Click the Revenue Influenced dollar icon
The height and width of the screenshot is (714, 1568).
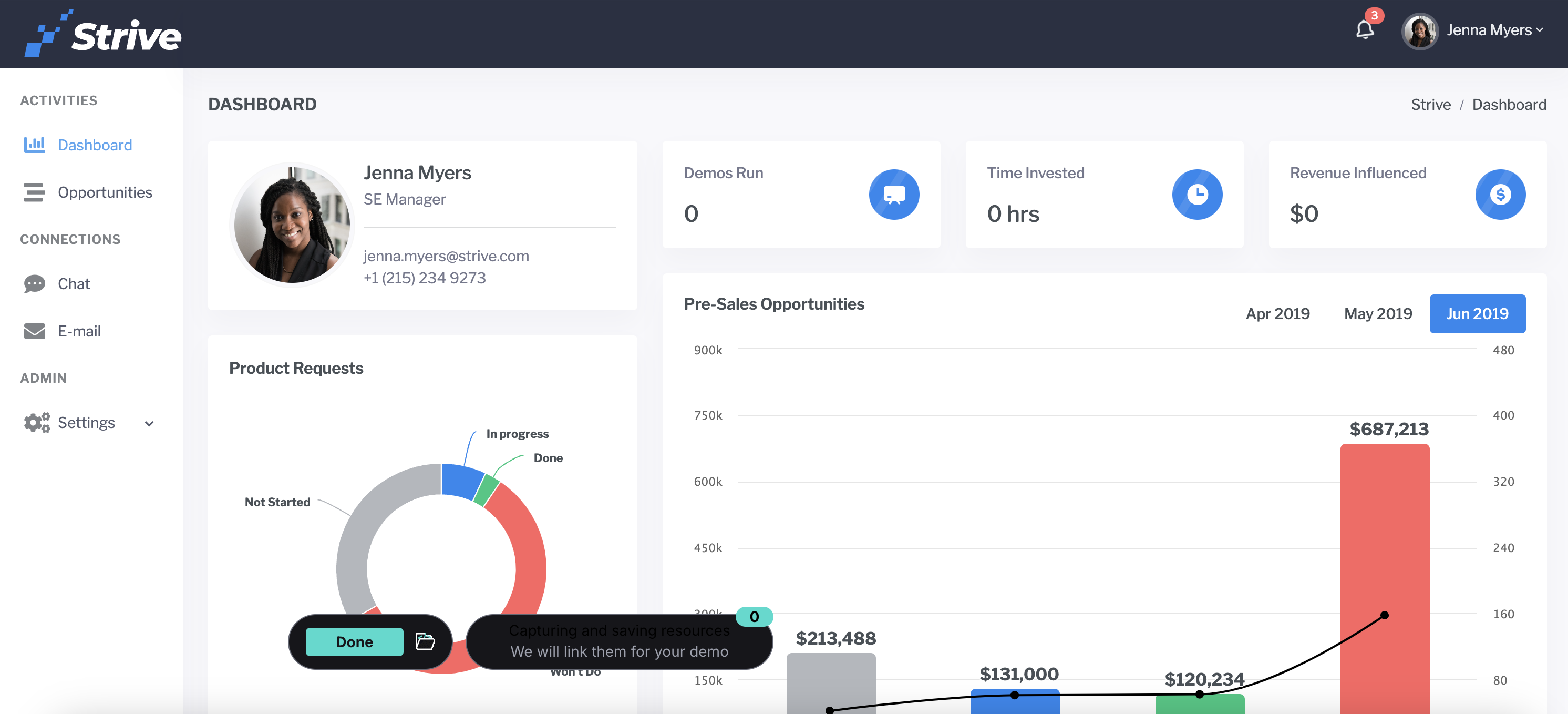click(1500, 195)
